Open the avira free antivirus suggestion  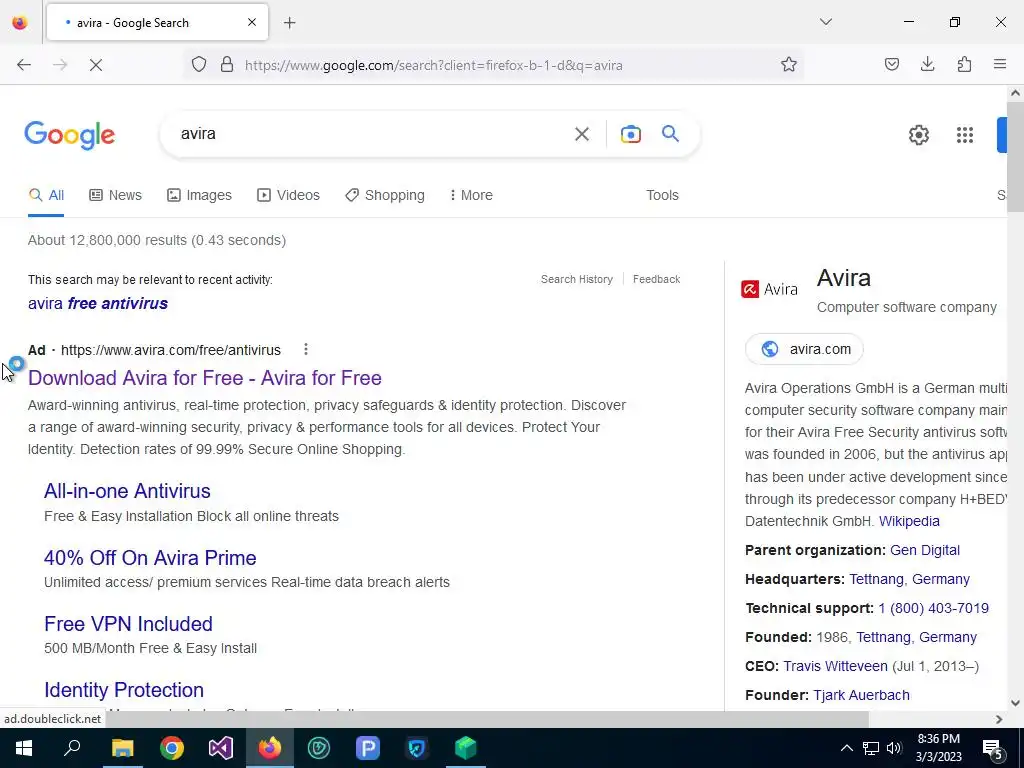98,303
